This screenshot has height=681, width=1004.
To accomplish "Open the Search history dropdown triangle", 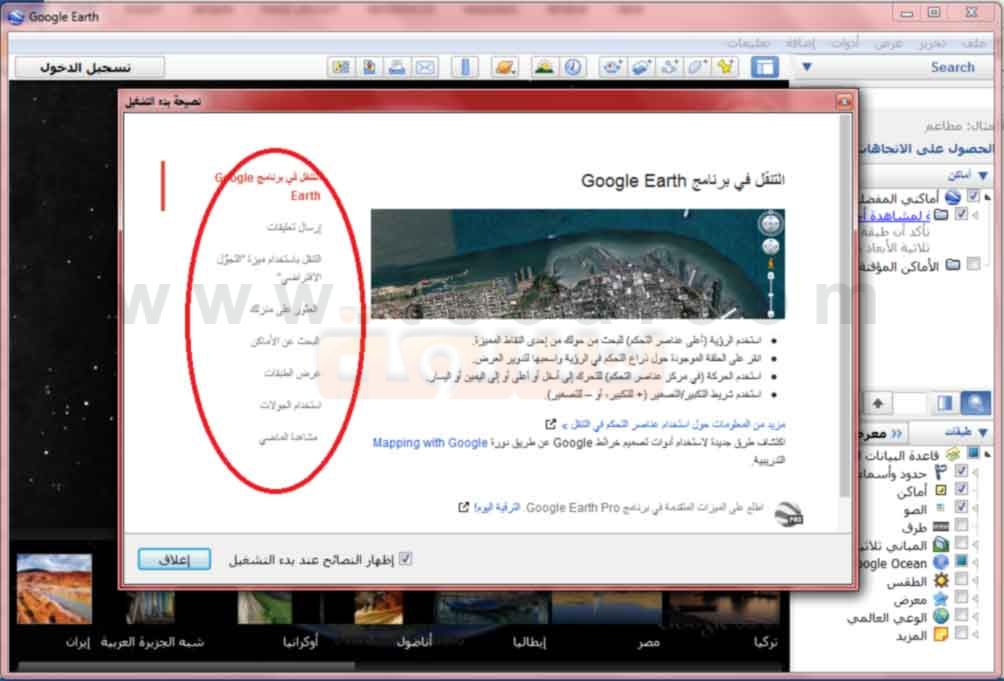I will pos(807,67).
